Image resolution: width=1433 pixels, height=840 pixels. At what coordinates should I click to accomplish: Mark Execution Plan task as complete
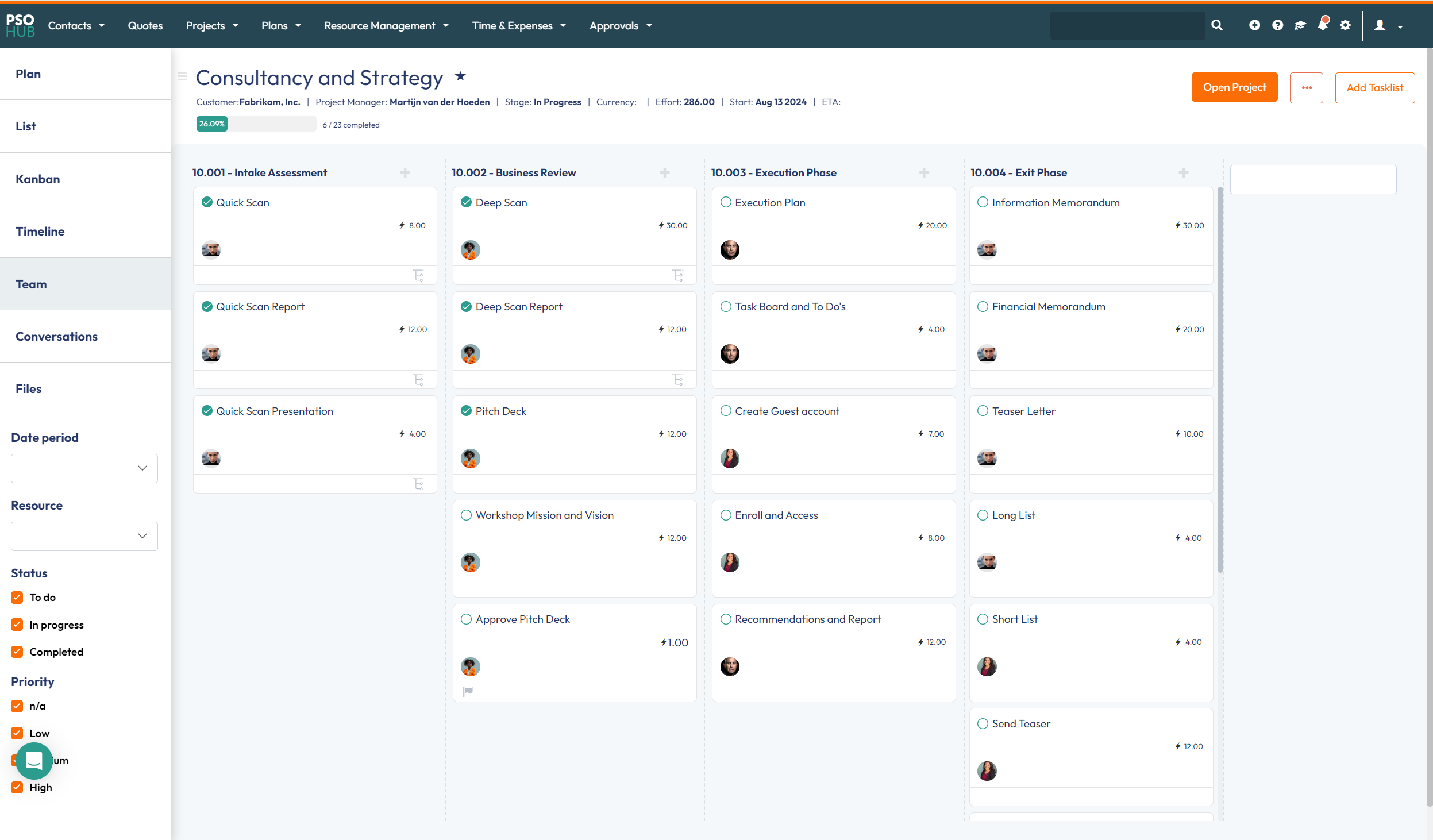pyautogui.click(x=726, y=202)
